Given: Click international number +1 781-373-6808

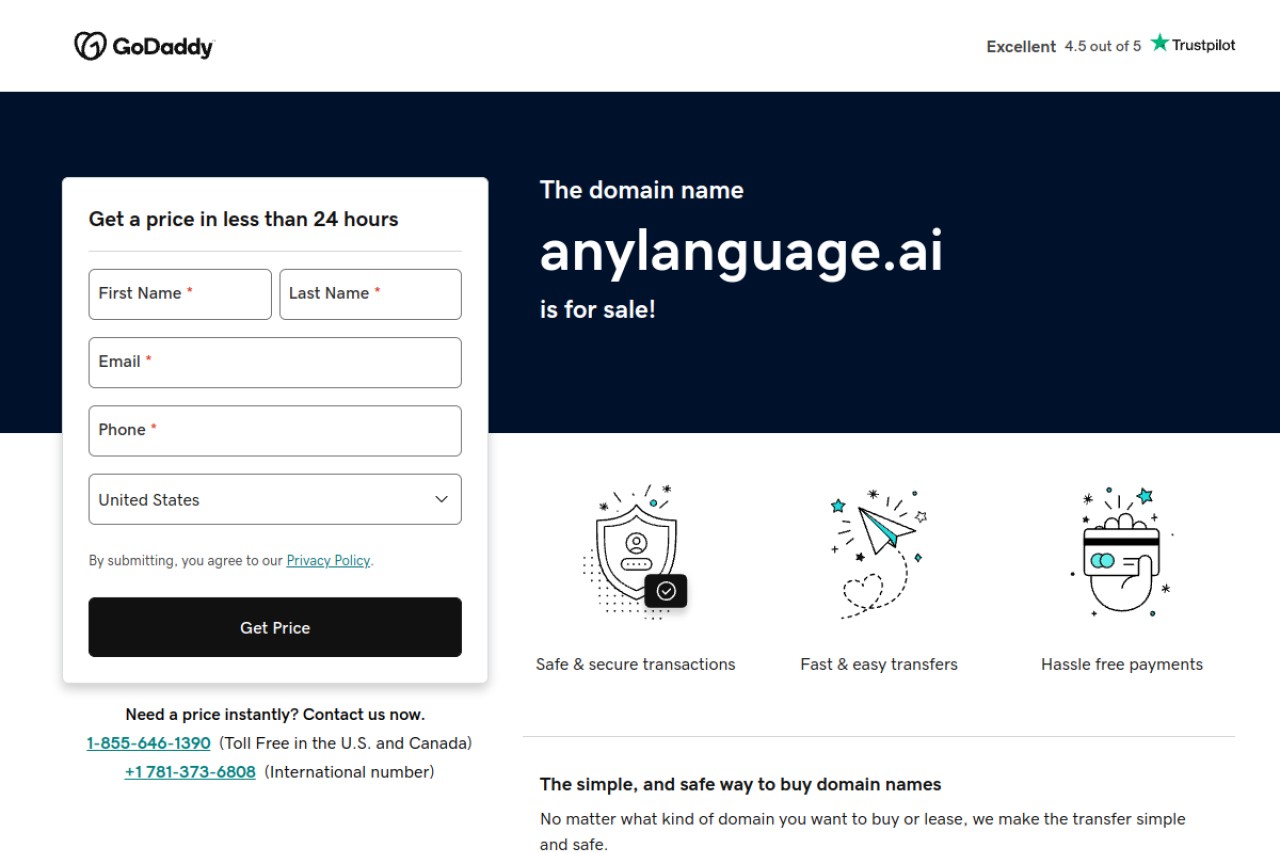Looking at the screenshot, I should pyautogui.click(x=190, y=772).
